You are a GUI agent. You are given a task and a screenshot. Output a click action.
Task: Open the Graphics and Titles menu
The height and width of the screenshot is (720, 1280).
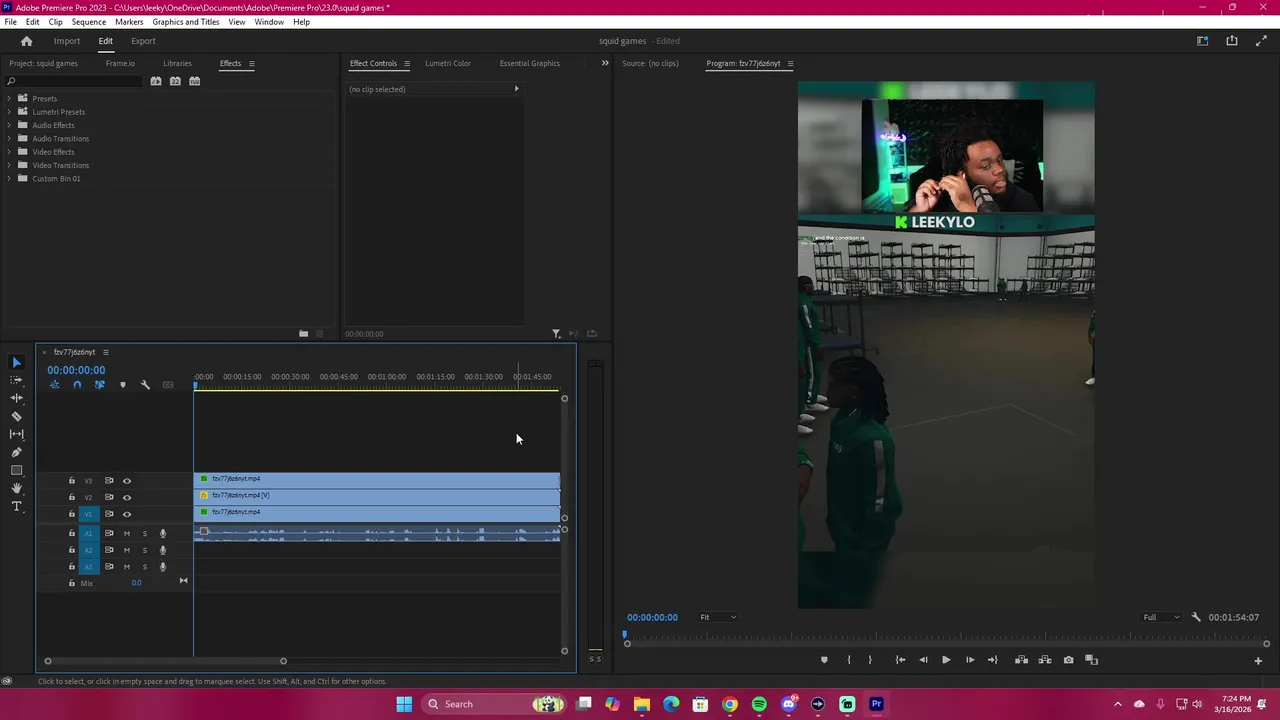pos(185,21)
